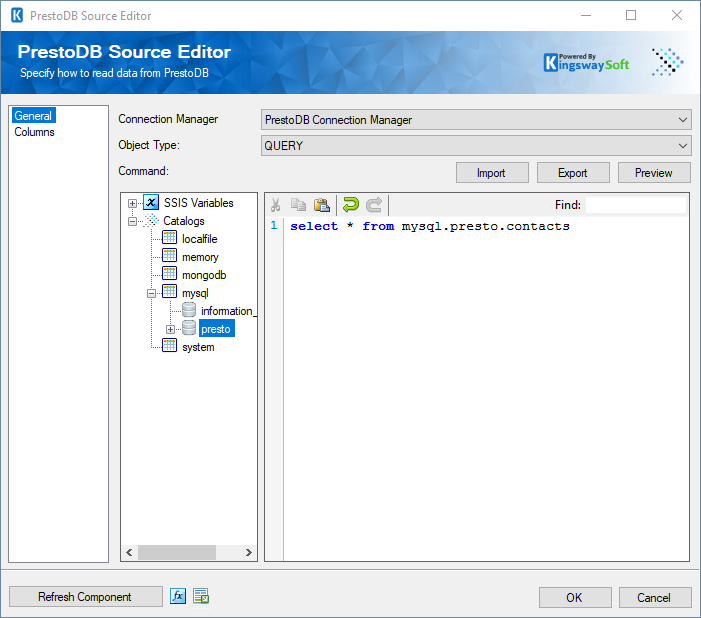
Task: Confirm with the OK button
Action: coord(575,597)
